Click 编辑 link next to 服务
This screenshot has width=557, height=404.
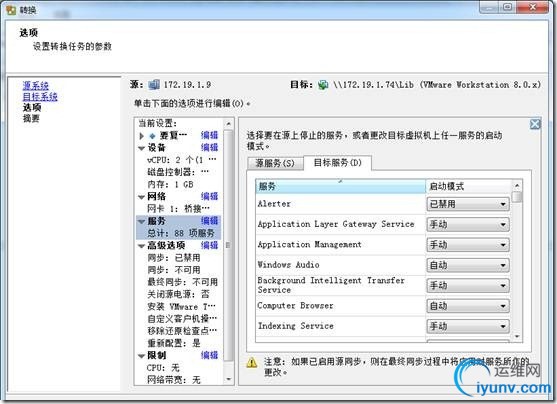tap(209, 221)
